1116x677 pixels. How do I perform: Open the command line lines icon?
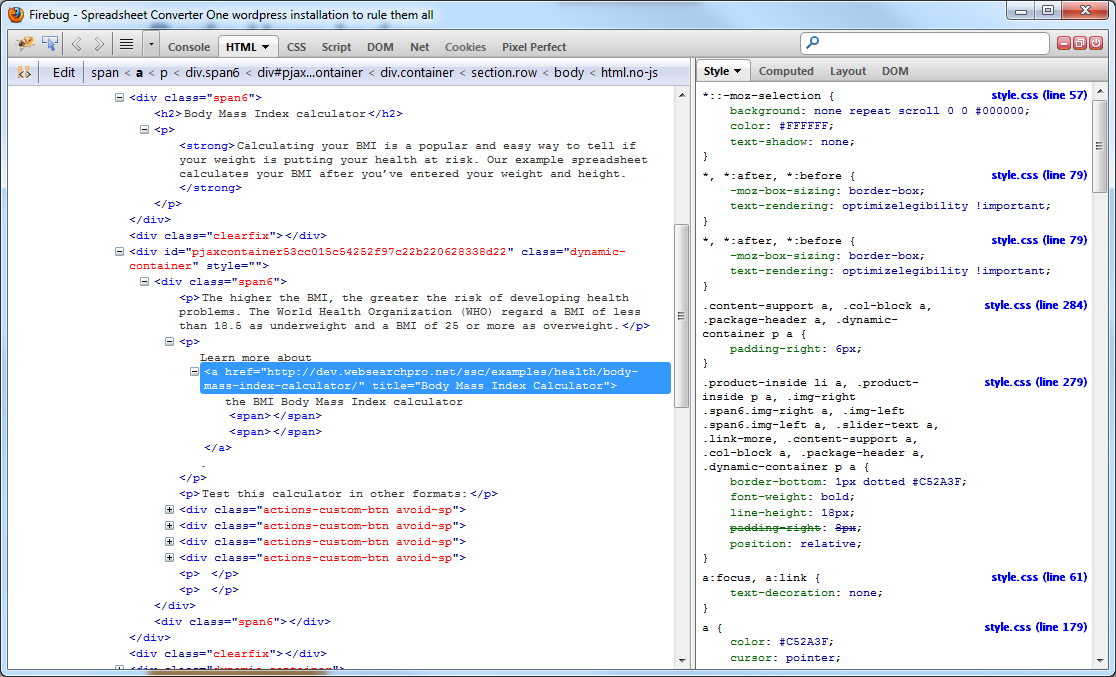tap(126, 45)
